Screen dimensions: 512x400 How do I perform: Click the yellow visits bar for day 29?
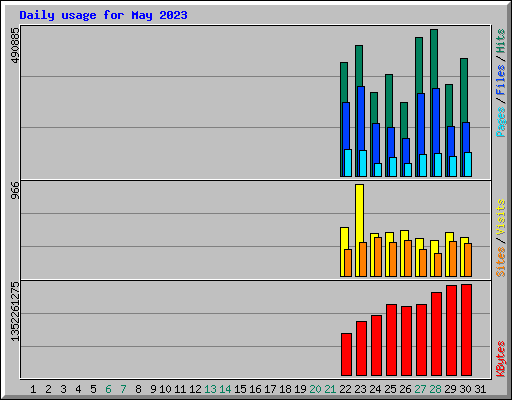(449, 237)
